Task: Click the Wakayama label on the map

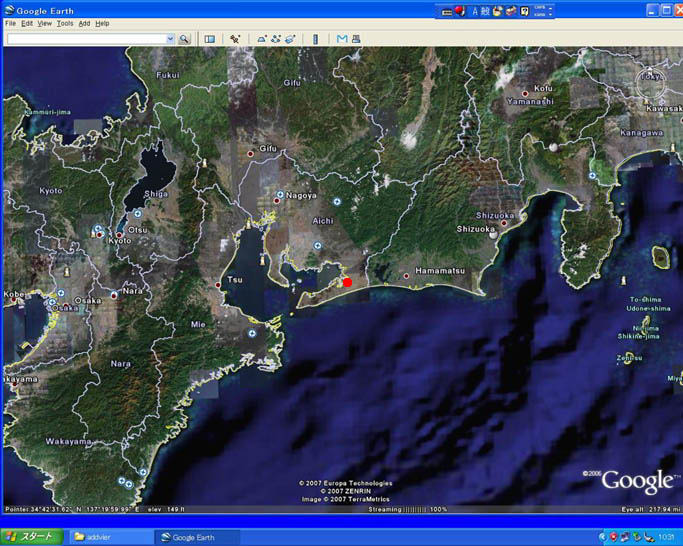Action: click(68, 441)
